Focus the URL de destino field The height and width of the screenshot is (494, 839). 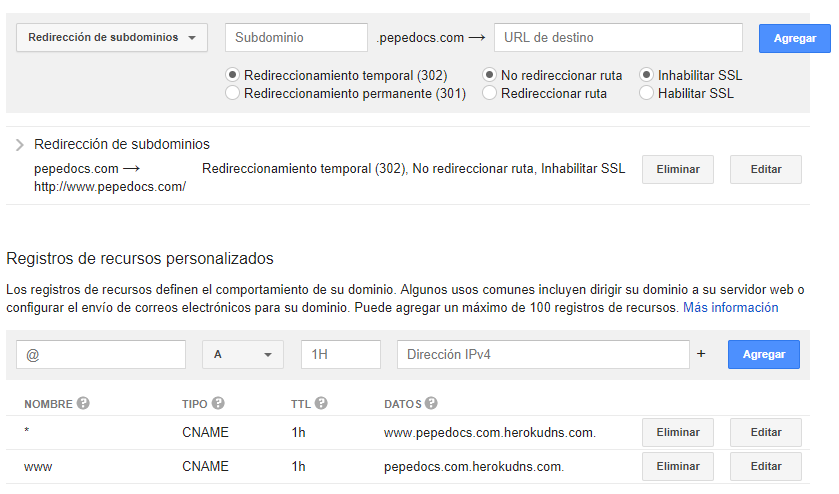(x=618, y=37)
